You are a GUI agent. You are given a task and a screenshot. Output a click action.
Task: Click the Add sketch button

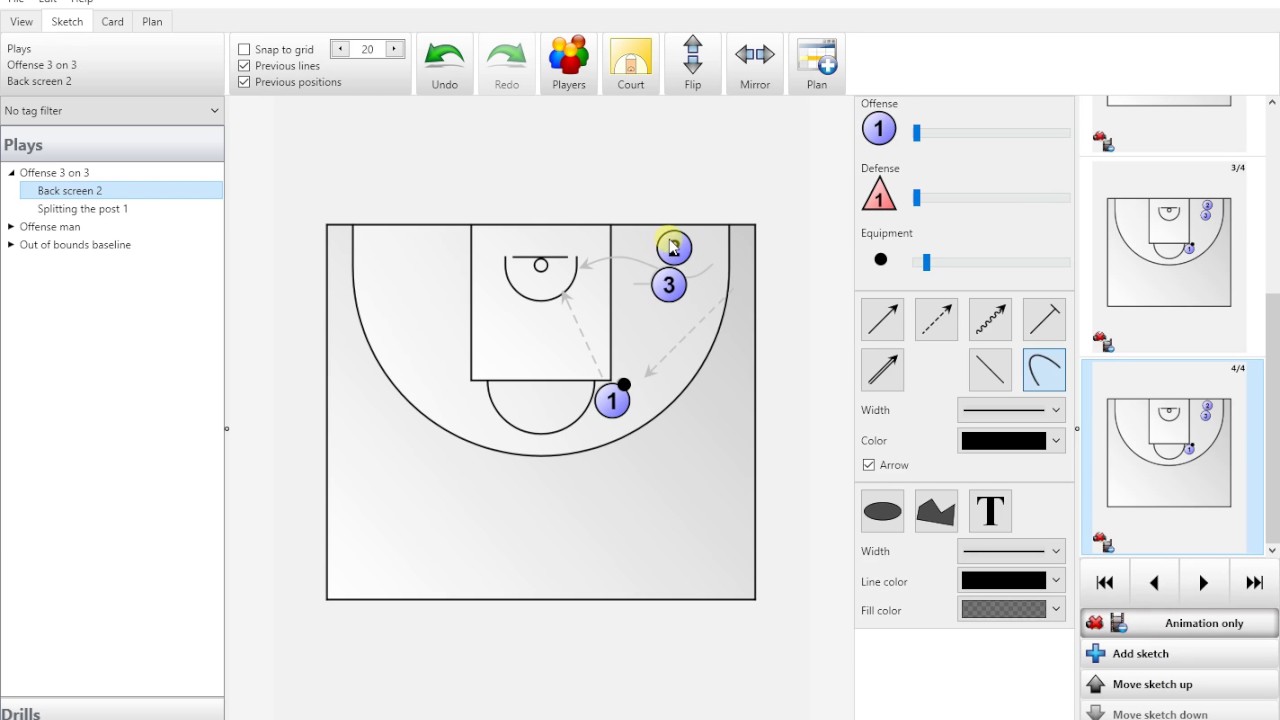pyautogui.click(x=1180, y=654)
